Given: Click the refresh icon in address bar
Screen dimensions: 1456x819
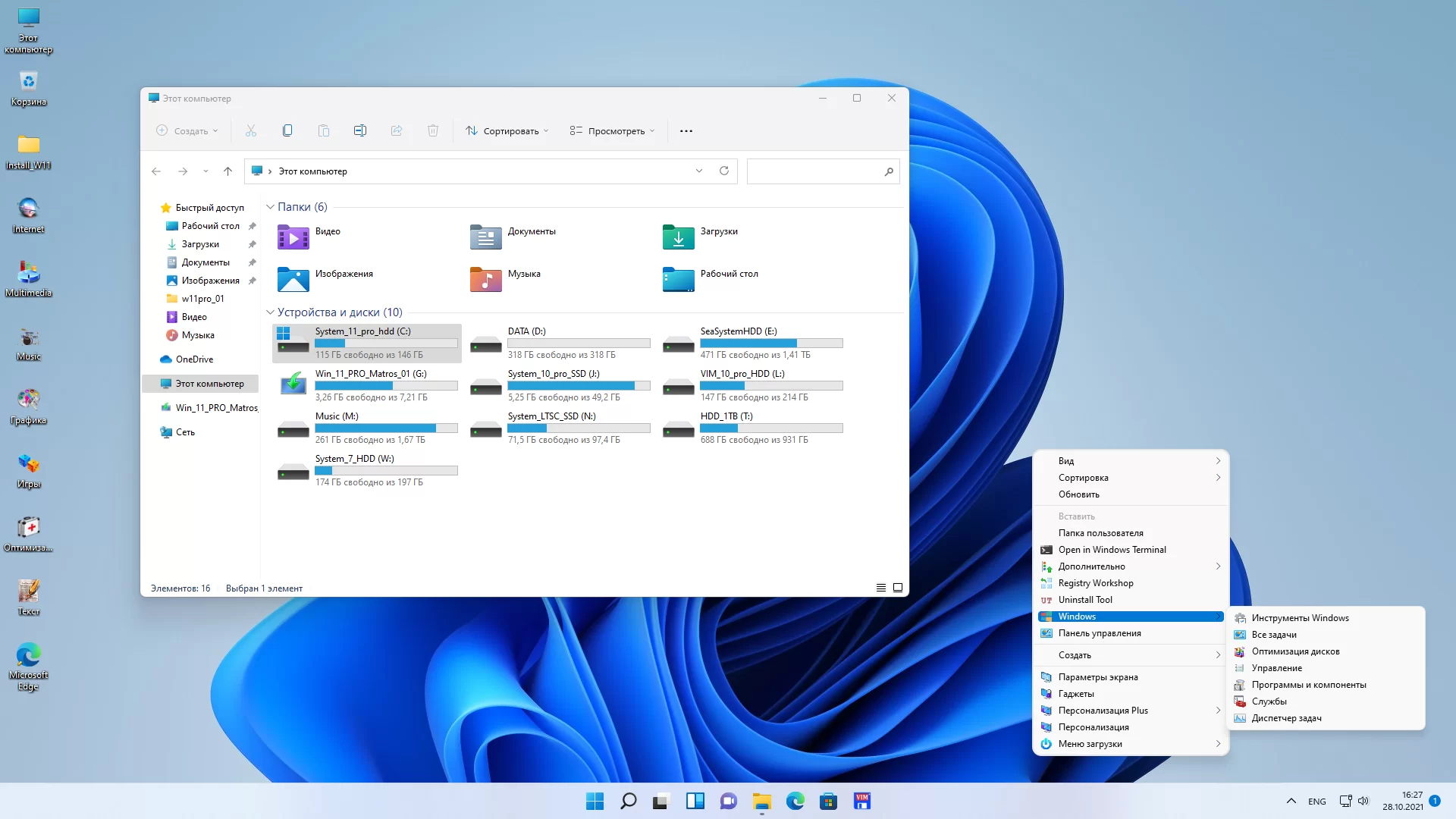Looking at the screenshot, I should pos(724,171).
